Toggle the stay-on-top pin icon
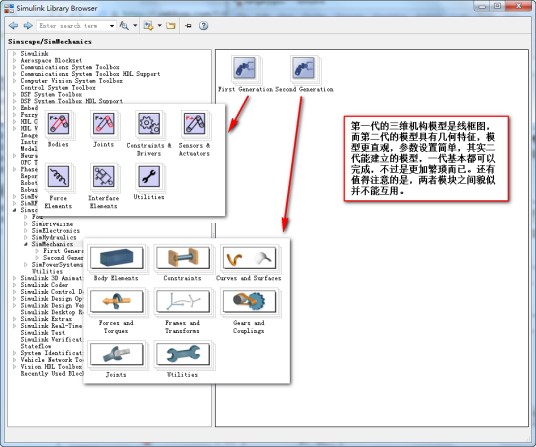This screenshot has height=447, width=536. 188,26
